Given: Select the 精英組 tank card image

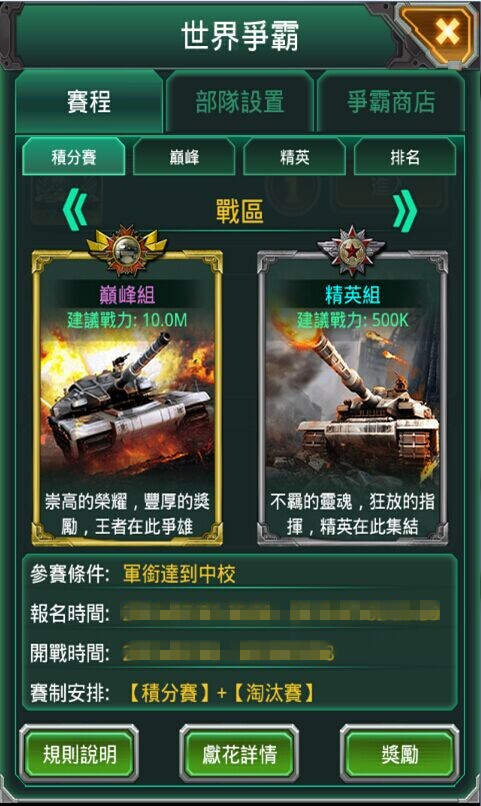Looking at the screenshot, I should pos(352,398).
